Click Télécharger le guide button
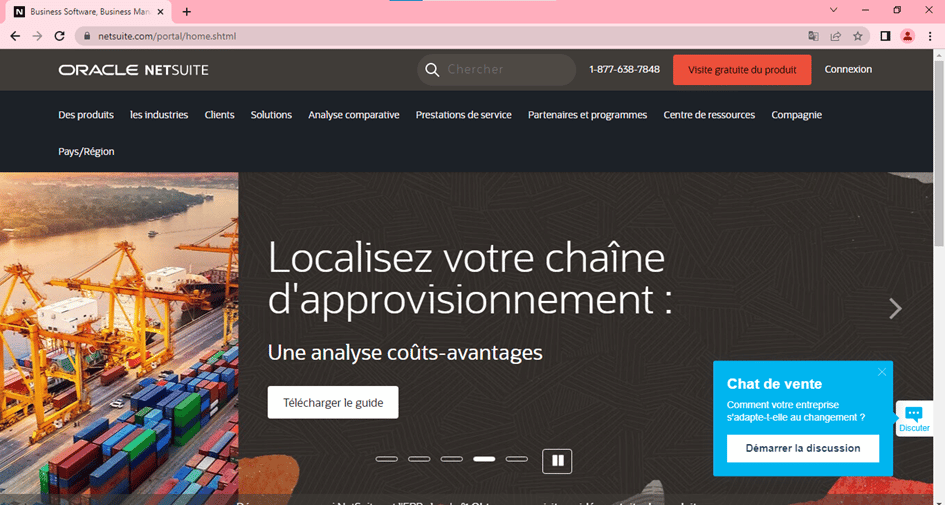Screen dimensions: 945x505 click(x=333, y=402)
